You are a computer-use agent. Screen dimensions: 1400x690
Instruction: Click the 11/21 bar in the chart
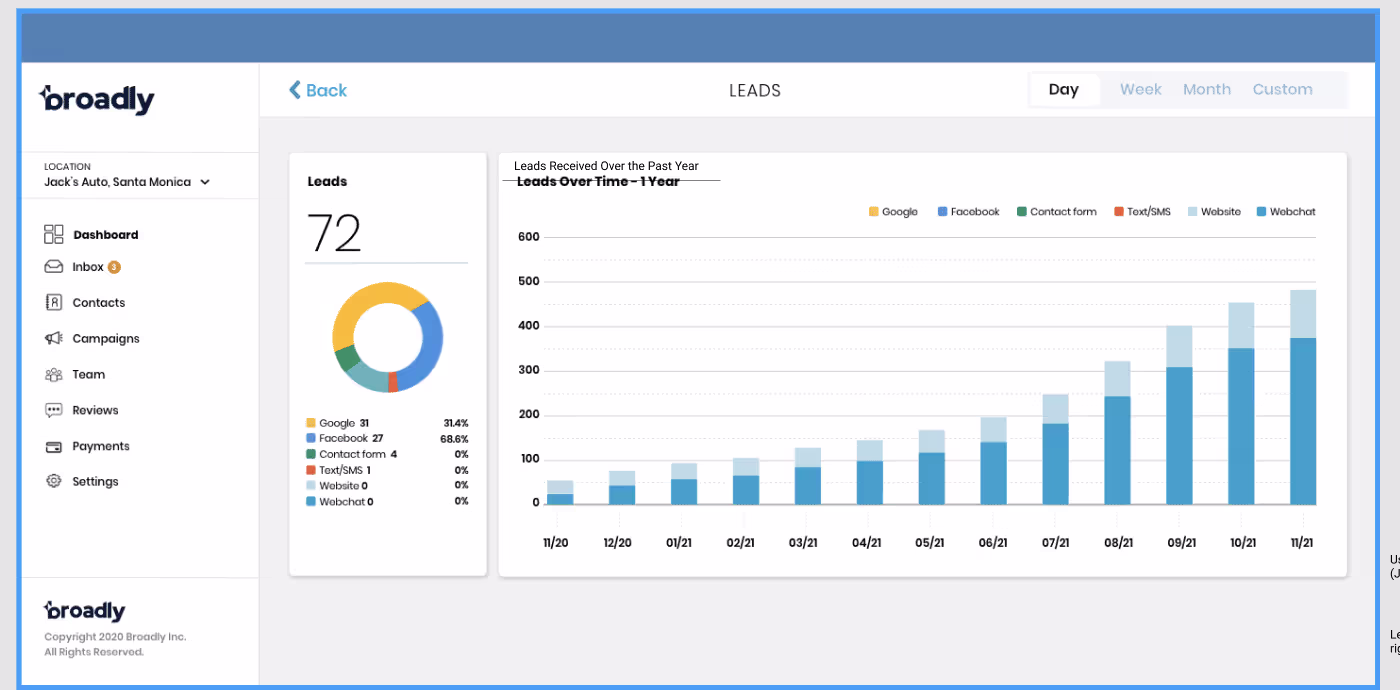click(x=1302, y=420)
